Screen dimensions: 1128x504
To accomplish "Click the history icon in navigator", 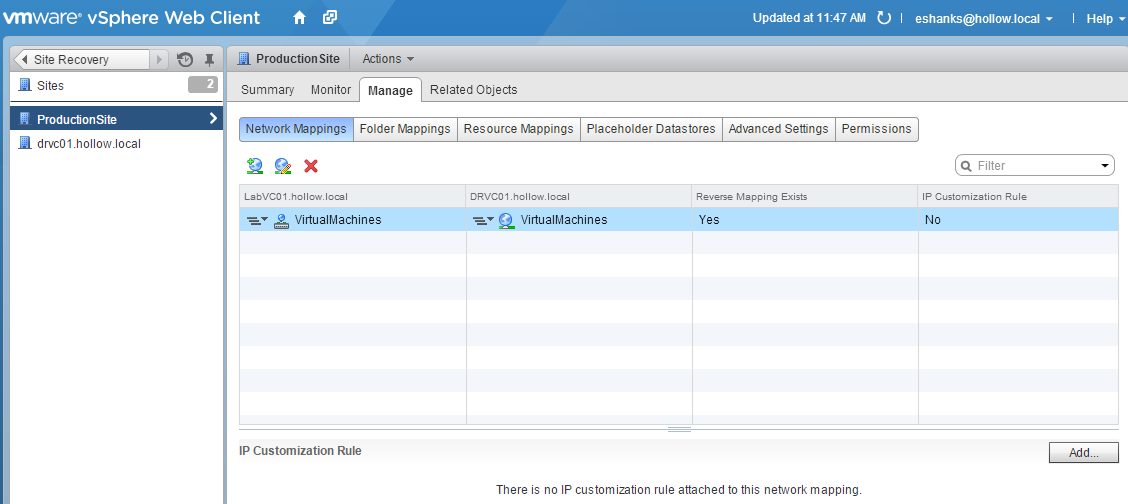I will pyautogui.click(x=185, y=60).
